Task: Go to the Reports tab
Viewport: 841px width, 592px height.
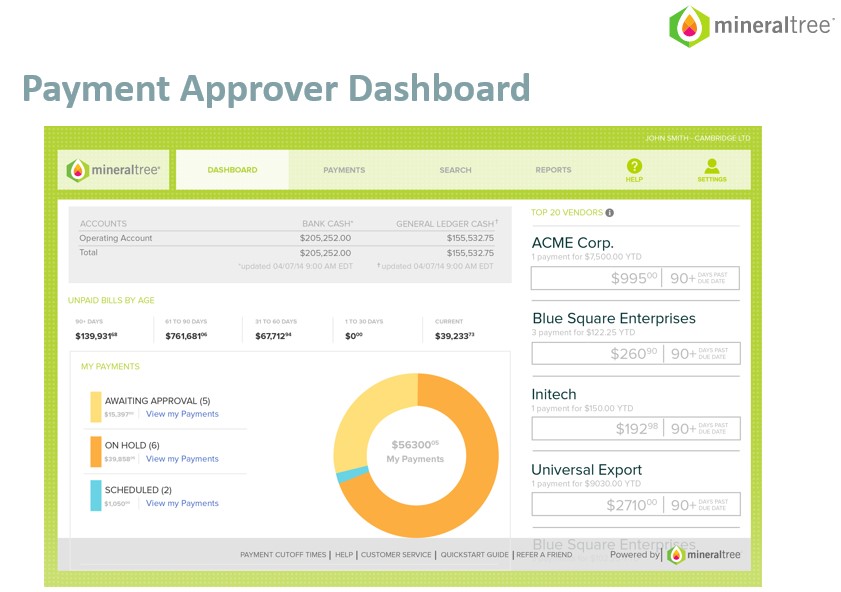Action: click(553, 170)
